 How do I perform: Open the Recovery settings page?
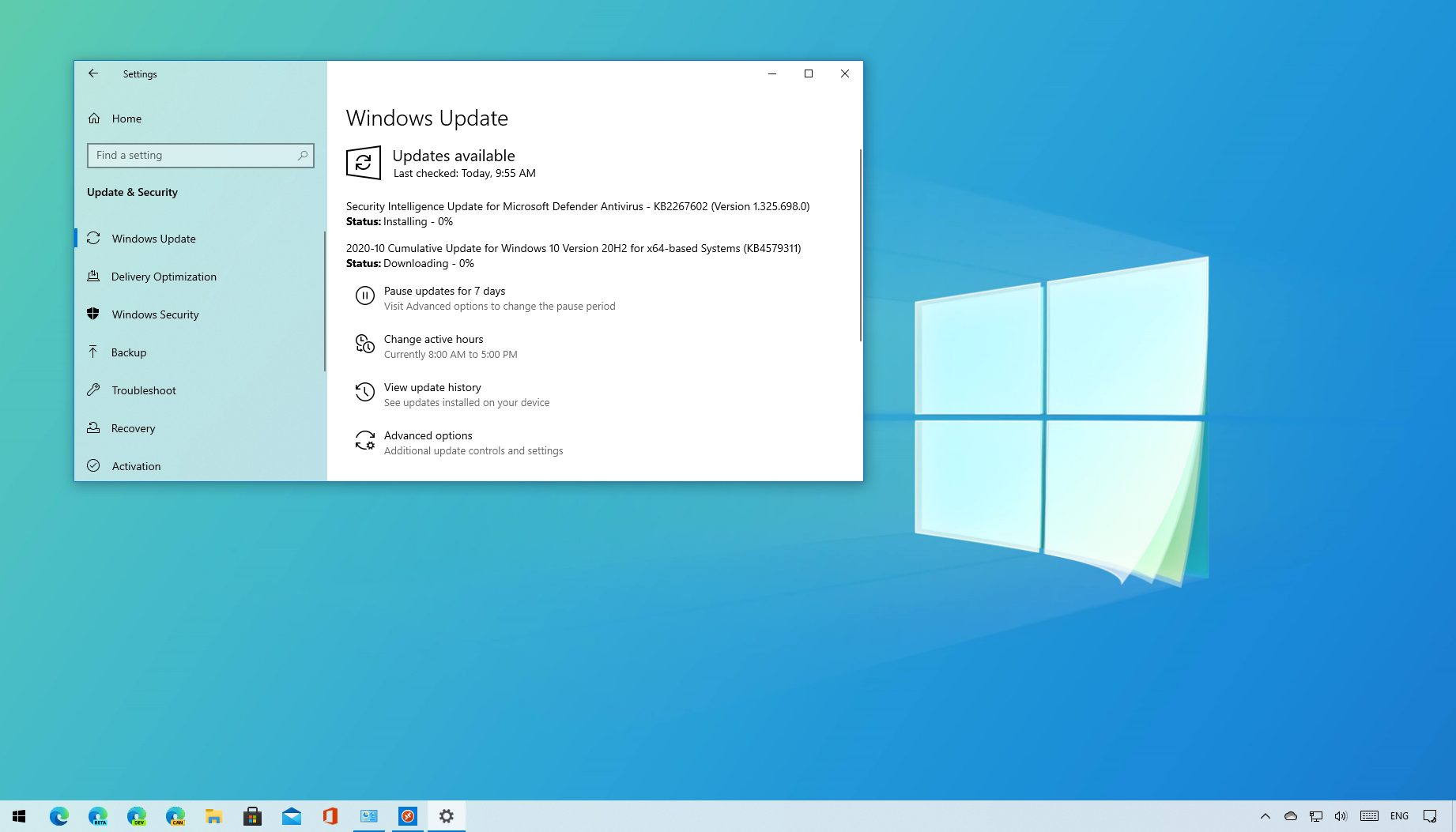pyautogui.click(x=199, y=428)
